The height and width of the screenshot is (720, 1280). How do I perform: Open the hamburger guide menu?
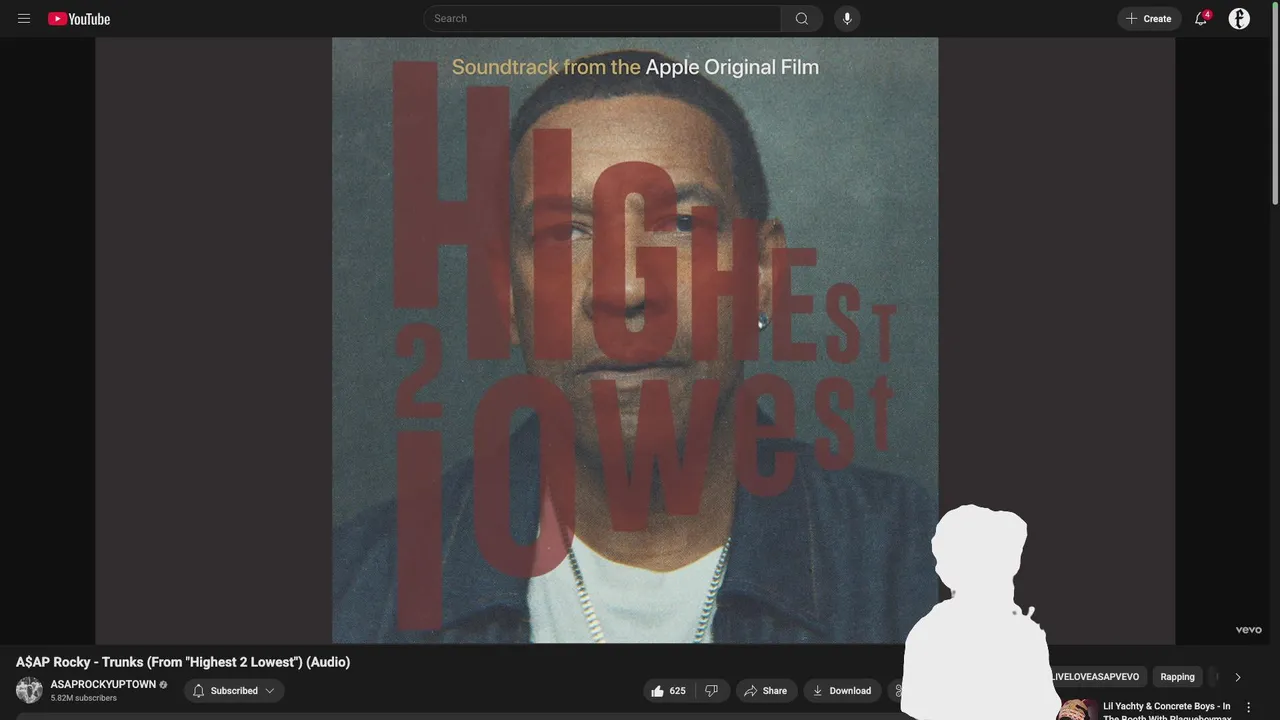click(x=24, y=19)
